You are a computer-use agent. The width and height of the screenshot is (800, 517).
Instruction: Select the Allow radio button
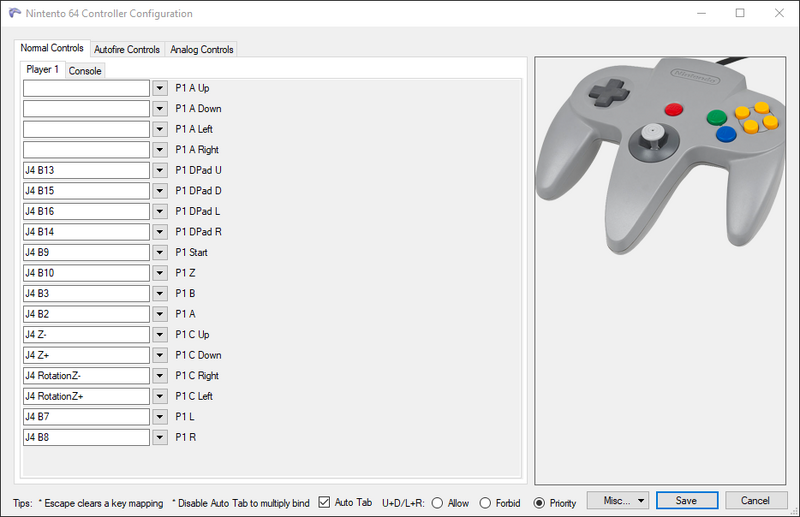click(x=437, y=501)
